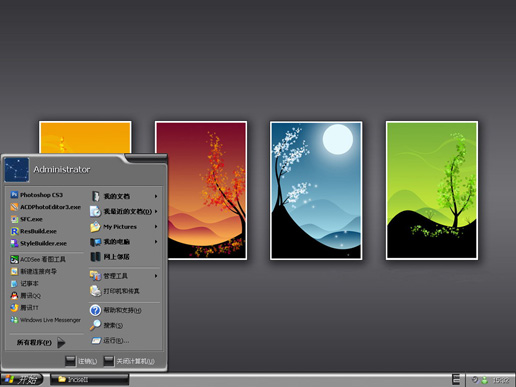Expand the 管理工具 submenu arrow
516x387 pixels.
[156, 276]
